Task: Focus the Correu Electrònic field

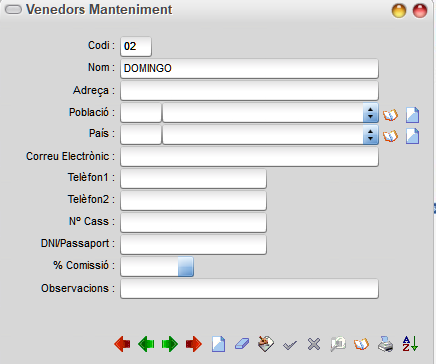Action: click(249, 157)
